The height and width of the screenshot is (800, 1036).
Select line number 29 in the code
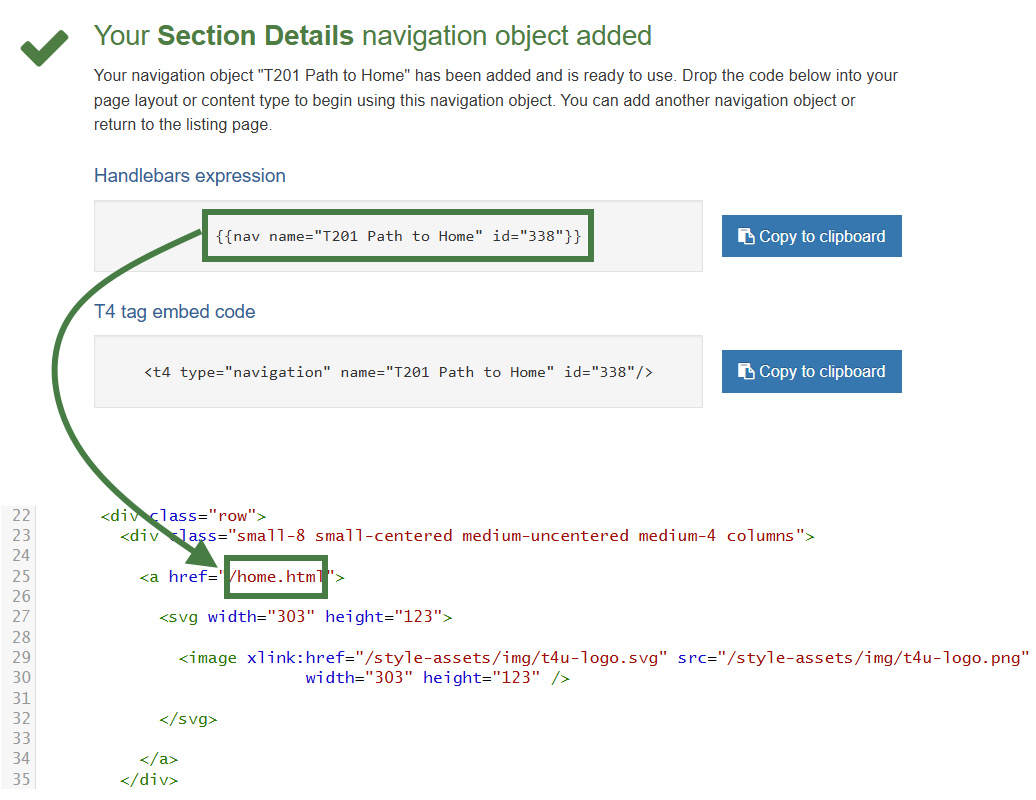point(20,657)
